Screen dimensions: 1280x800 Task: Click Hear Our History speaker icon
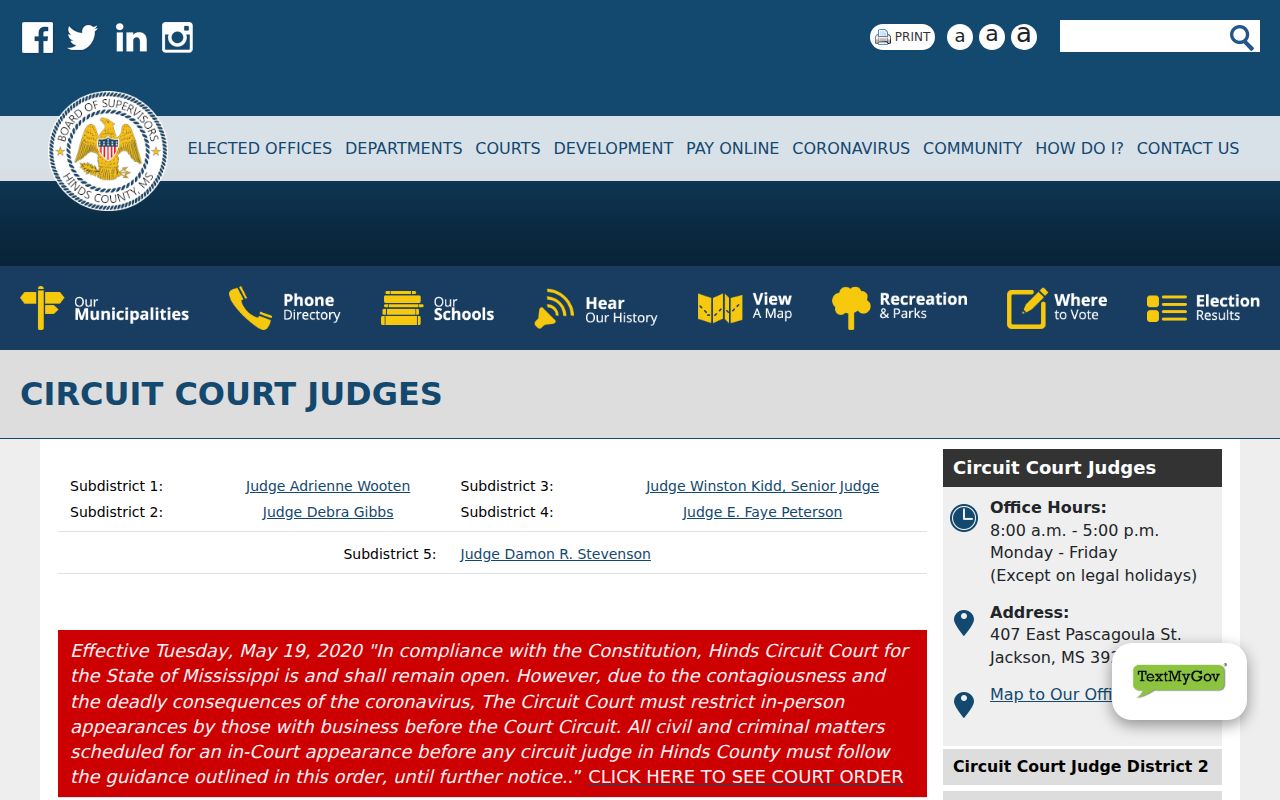click(554, 308)
